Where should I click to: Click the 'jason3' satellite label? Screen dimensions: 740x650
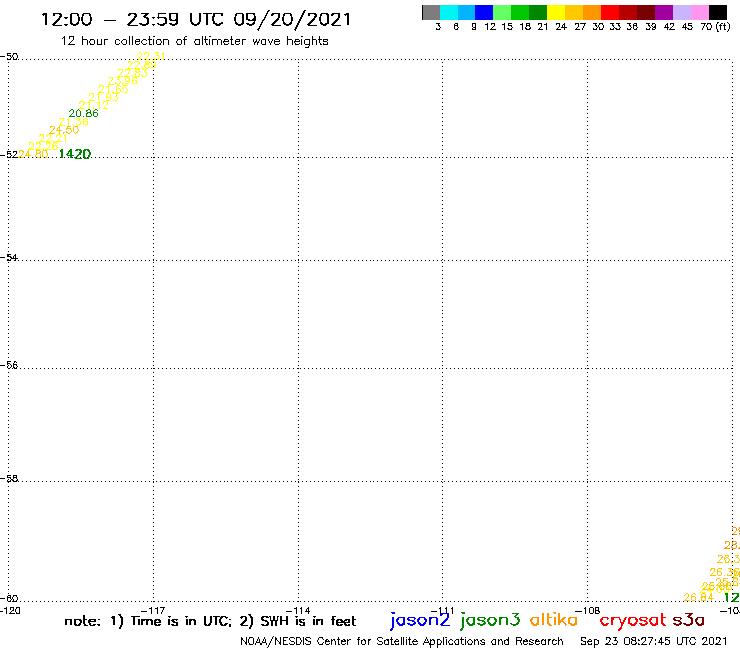pos(490,620)
